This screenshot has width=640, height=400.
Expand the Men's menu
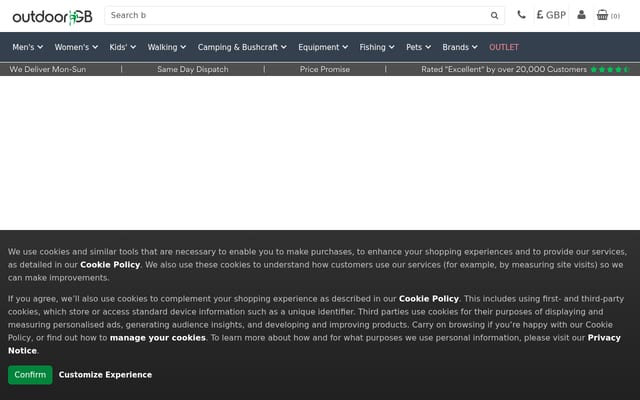point(27,47)
